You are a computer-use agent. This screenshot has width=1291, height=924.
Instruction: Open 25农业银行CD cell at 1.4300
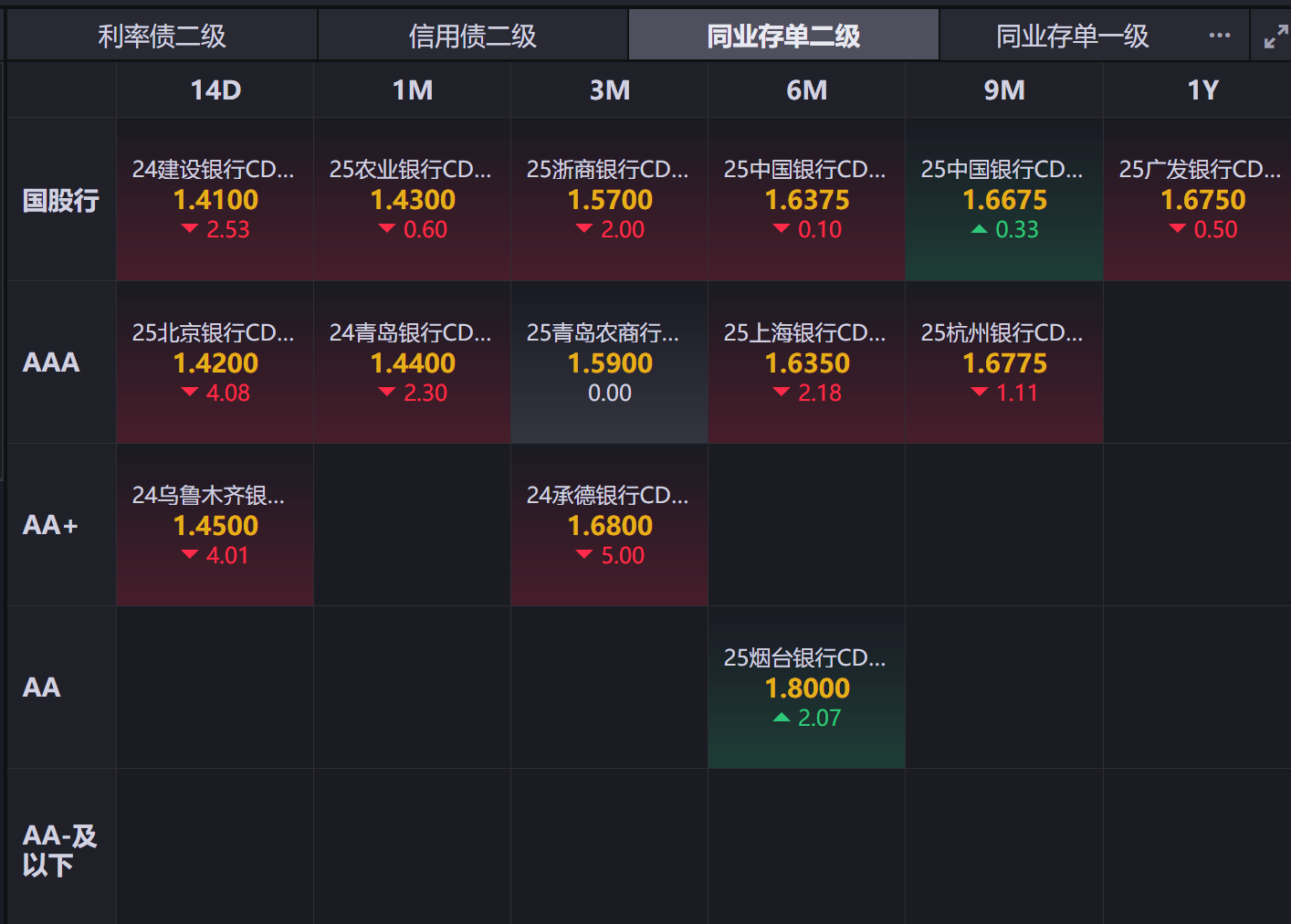(x=413, y=199)
